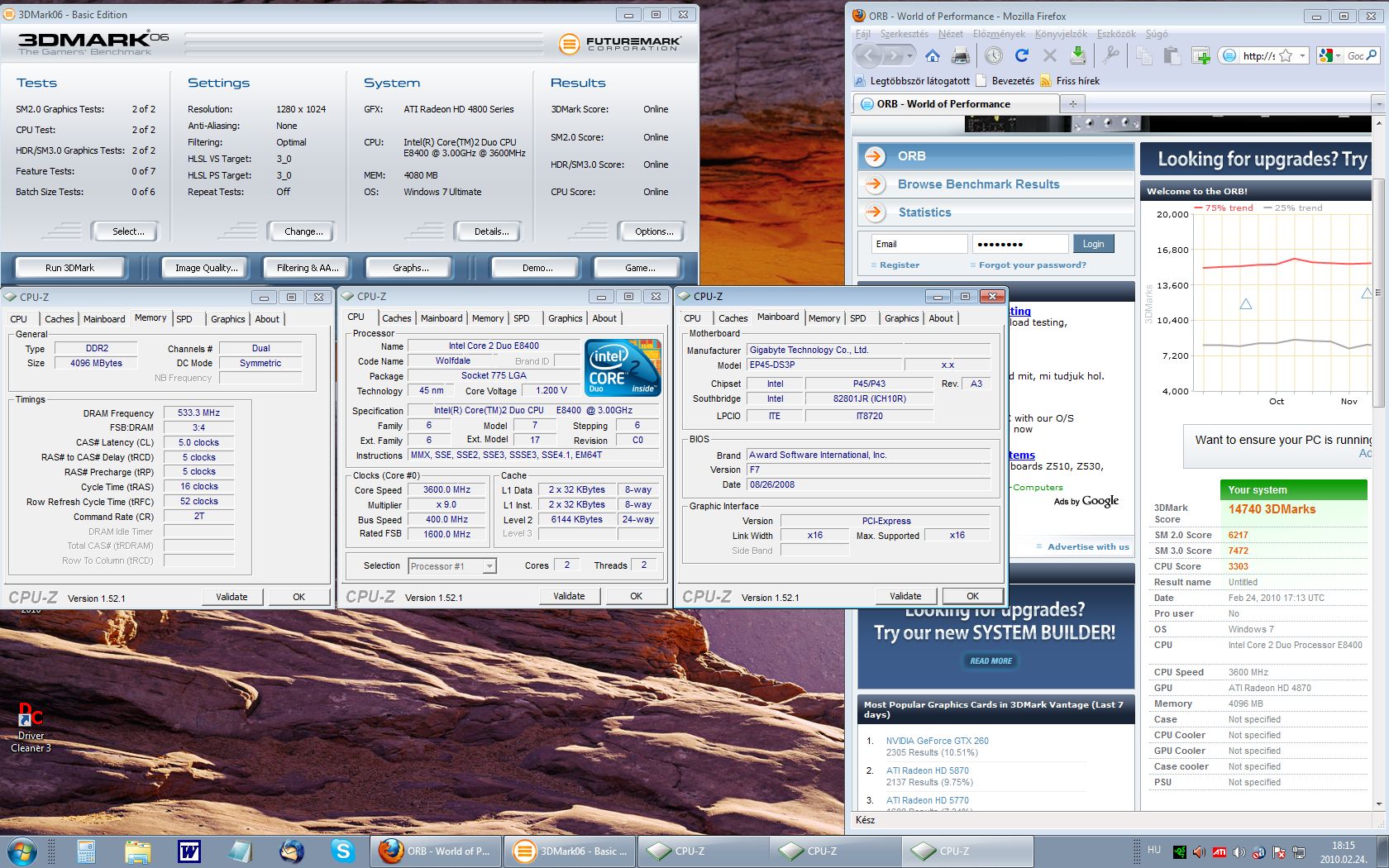Bookmark this page with the star icon
This screenshot has height=868, width=1389.
click(1286, 55)
